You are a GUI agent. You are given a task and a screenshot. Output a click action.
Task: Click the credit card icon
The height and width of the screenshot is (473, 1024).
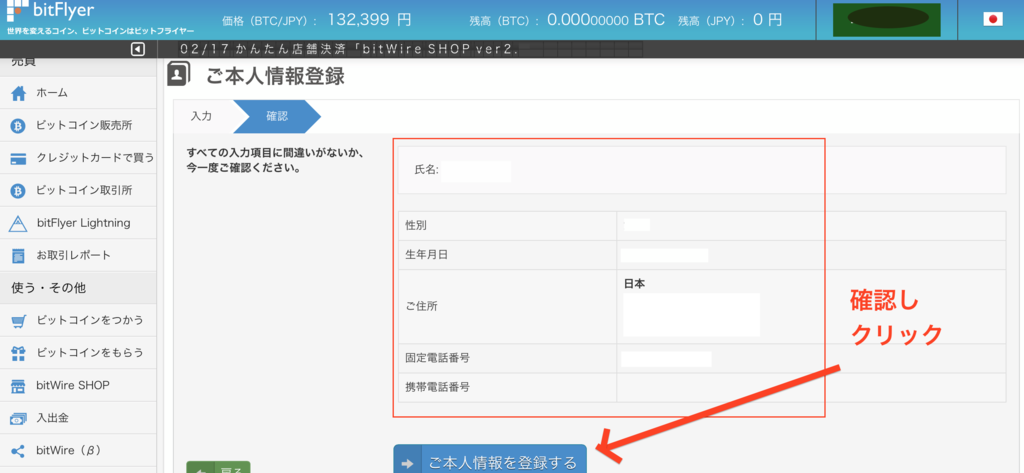click(x=18, y=158)
